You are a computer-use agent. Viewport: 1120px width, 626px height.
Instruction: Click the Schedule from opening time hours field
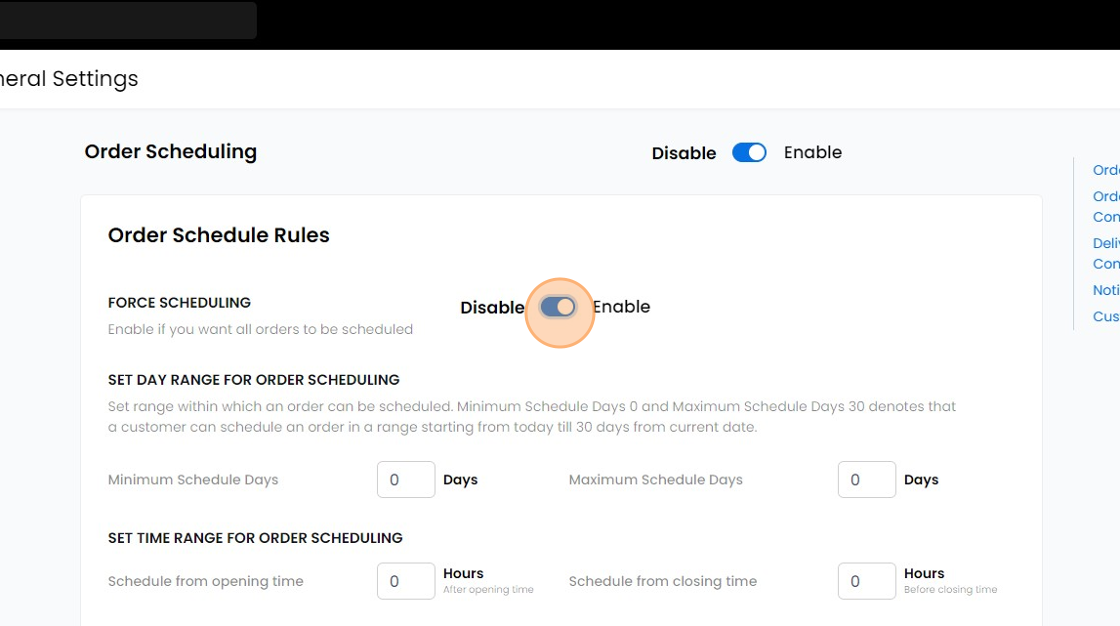coord(405,581)
